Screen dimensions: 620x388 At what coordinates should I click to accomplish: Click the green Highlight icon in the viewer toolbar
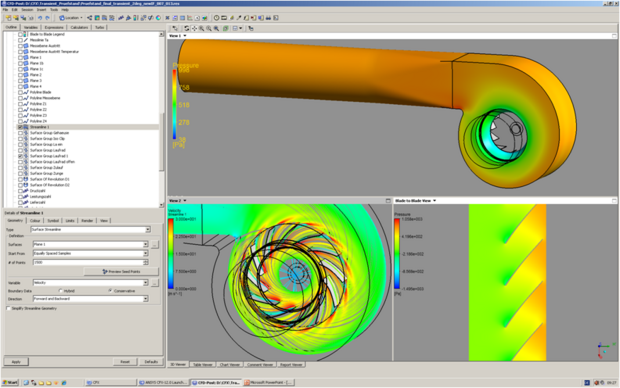coord(225,28)
